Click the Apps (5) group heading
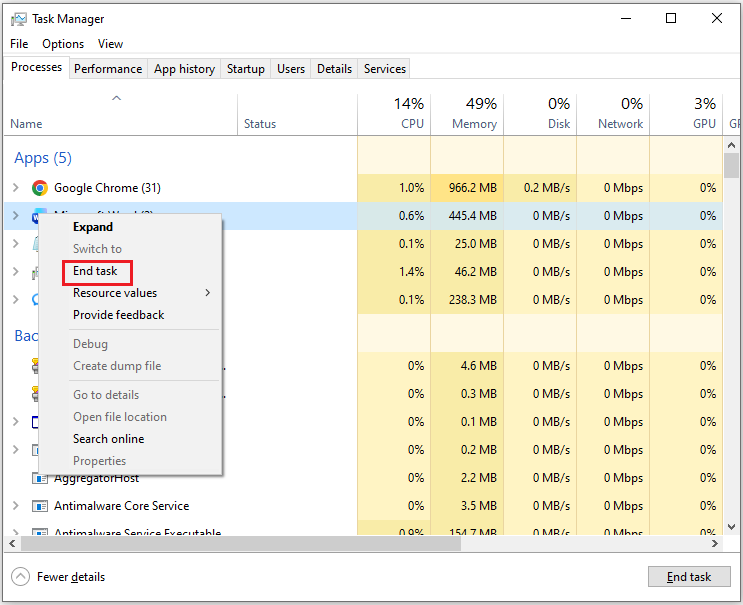743x605 pixels. [x=43, y=158]
